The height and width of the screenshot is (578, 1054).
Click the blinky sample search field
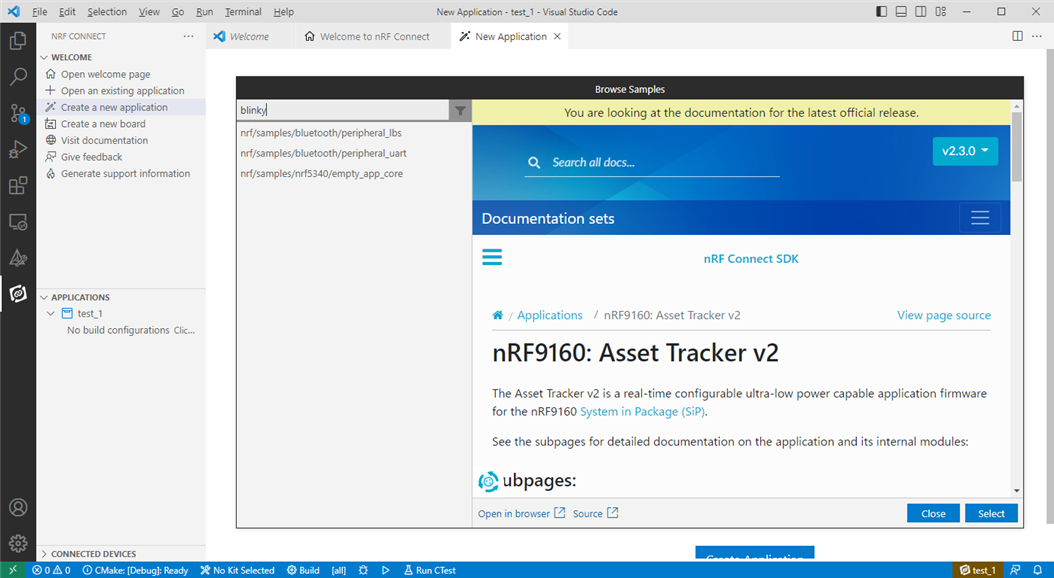coord(342,111)
